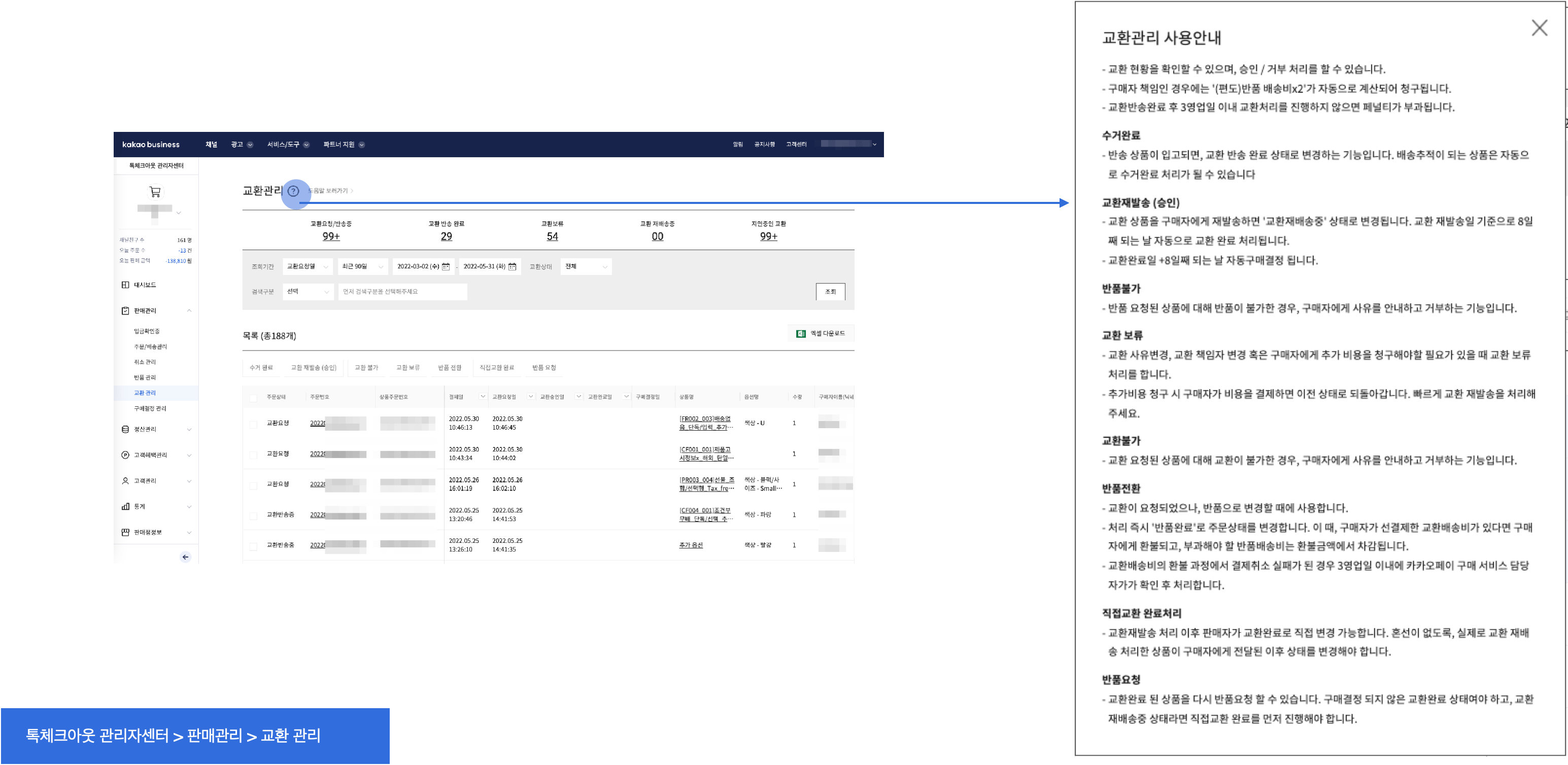Click the 대시보드 dashboard icon in sidebar
Image resolution: width=1568 pixels, height=765 pixels.
tap(125, 285)
